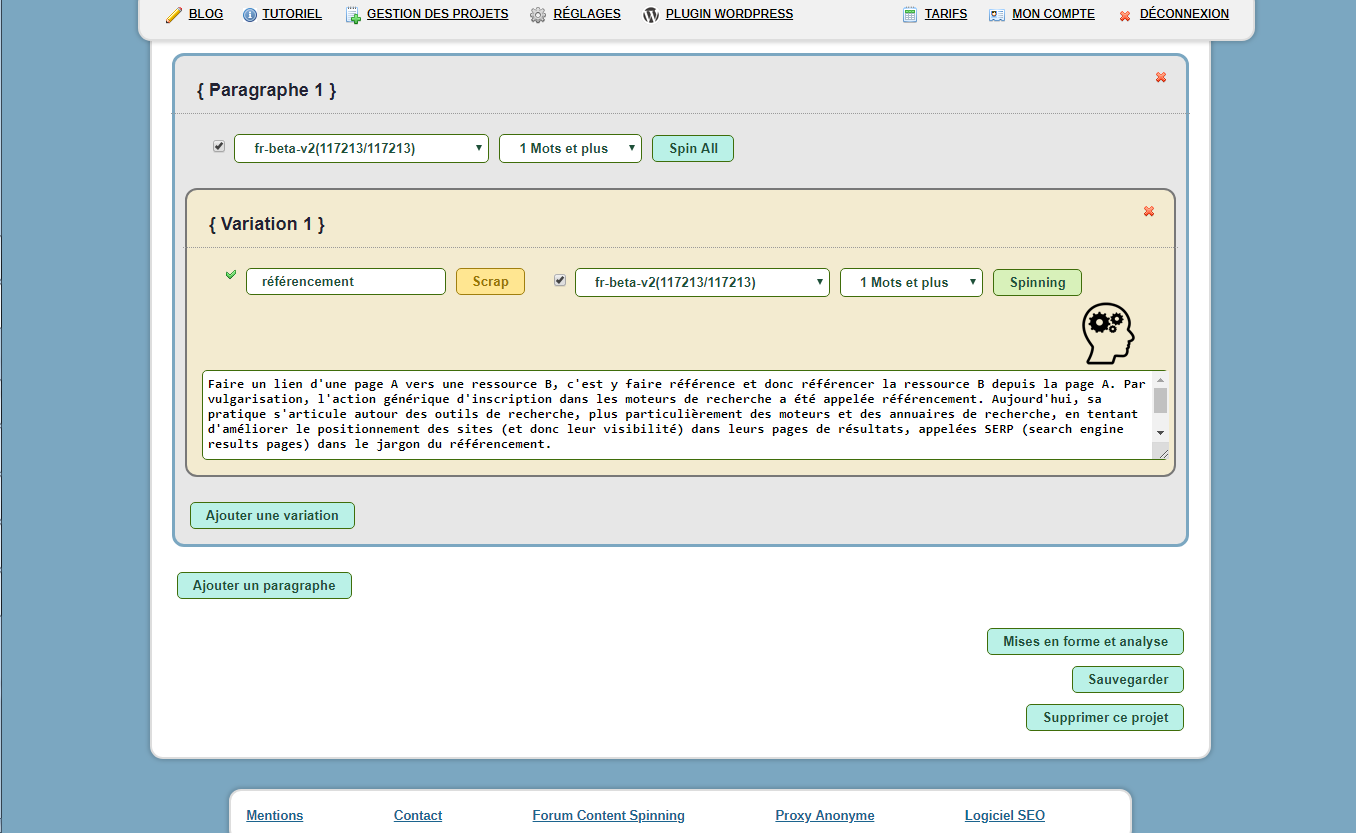
Task: Click the text area scrollbar up arrow
Action: tap(1160, 380)
